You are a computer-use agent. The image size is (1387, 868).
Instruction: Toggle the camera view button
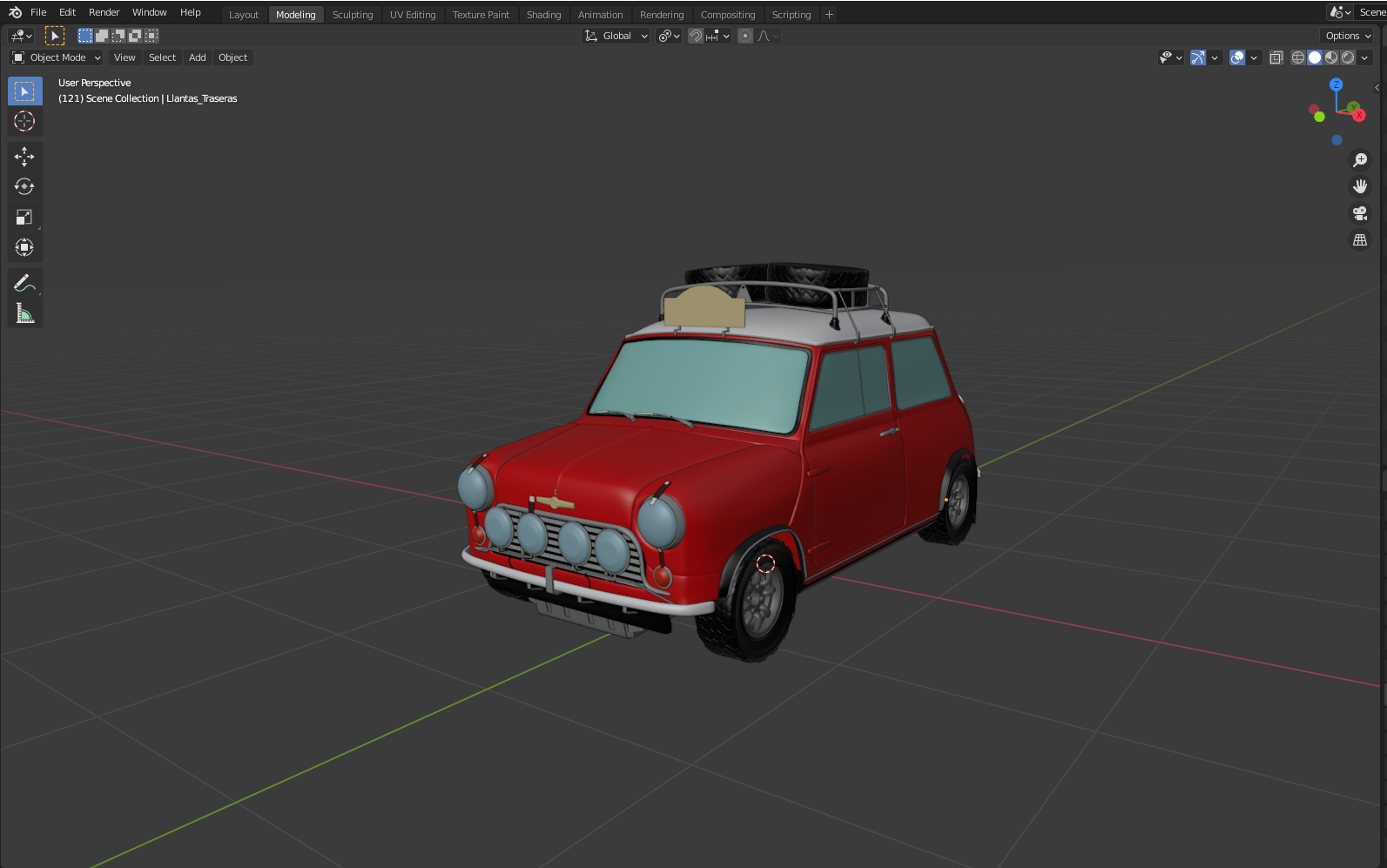point(1360,213)
